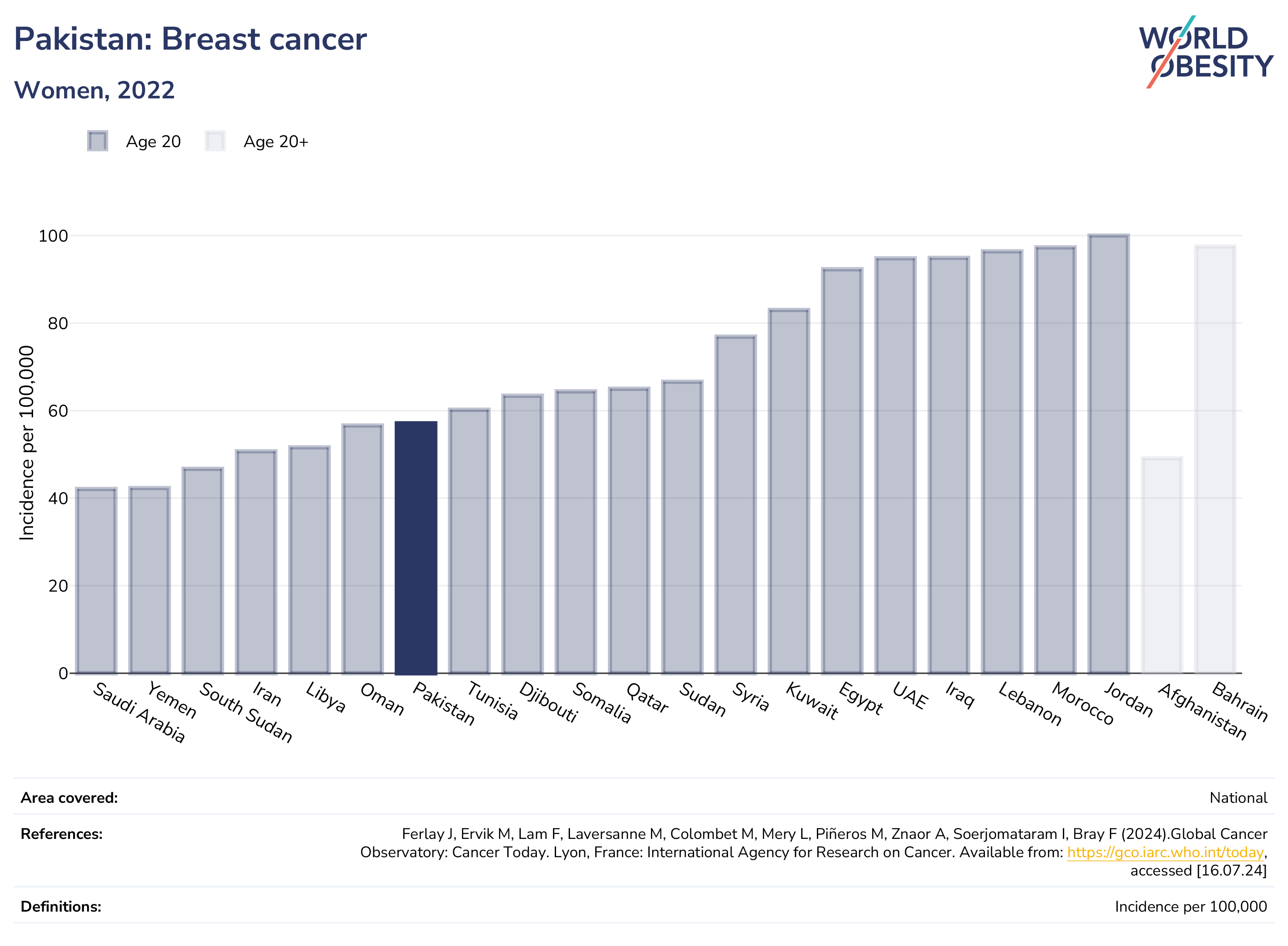Image resolution: width=1288 pixels, height=946 pixels.
Task: Click the Women, 2022 subtitle
Action: [x=94, y=90]
